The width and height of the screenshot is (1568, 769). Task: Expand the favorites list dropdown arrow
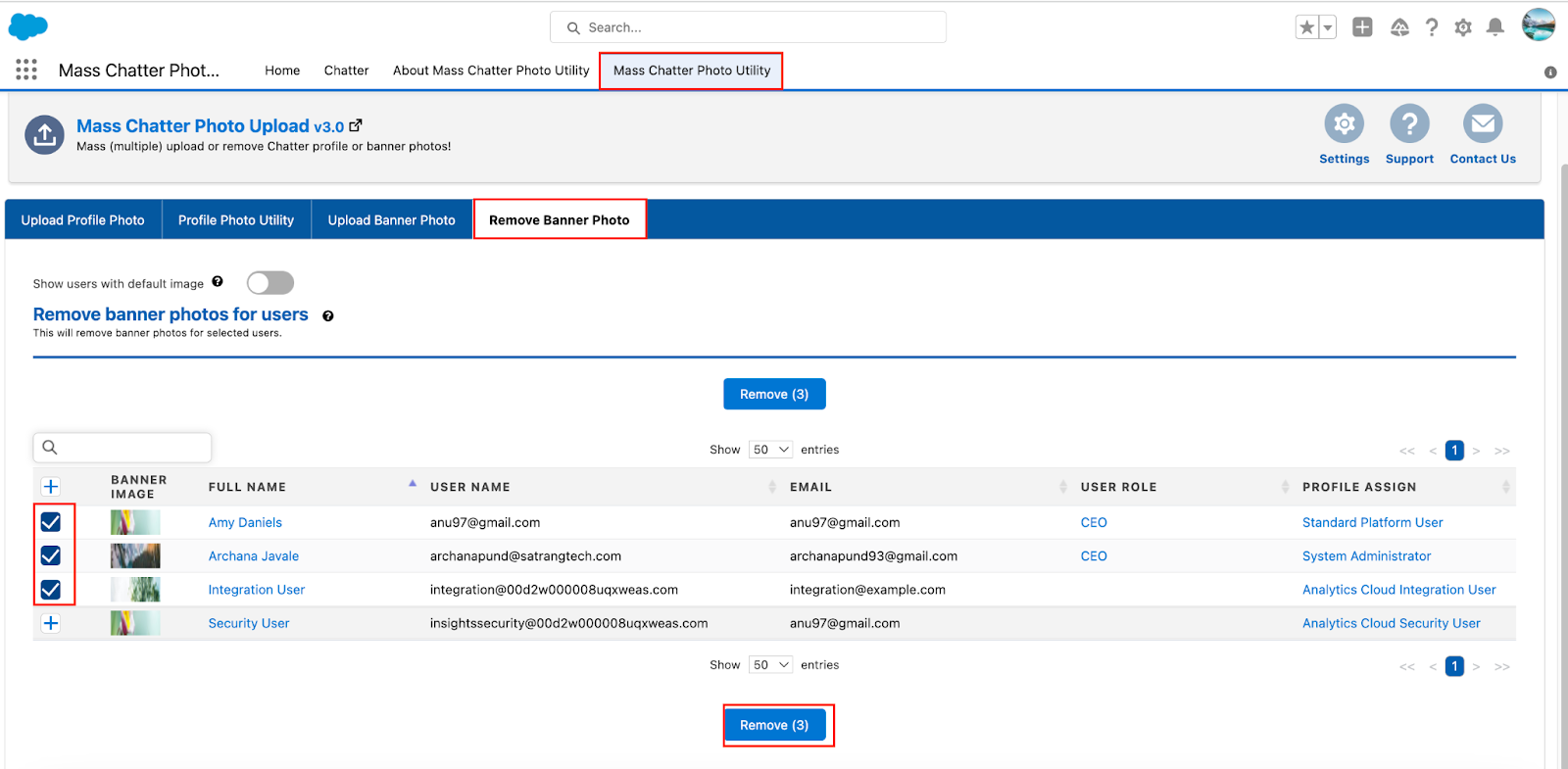click(x=1328, y=27)
